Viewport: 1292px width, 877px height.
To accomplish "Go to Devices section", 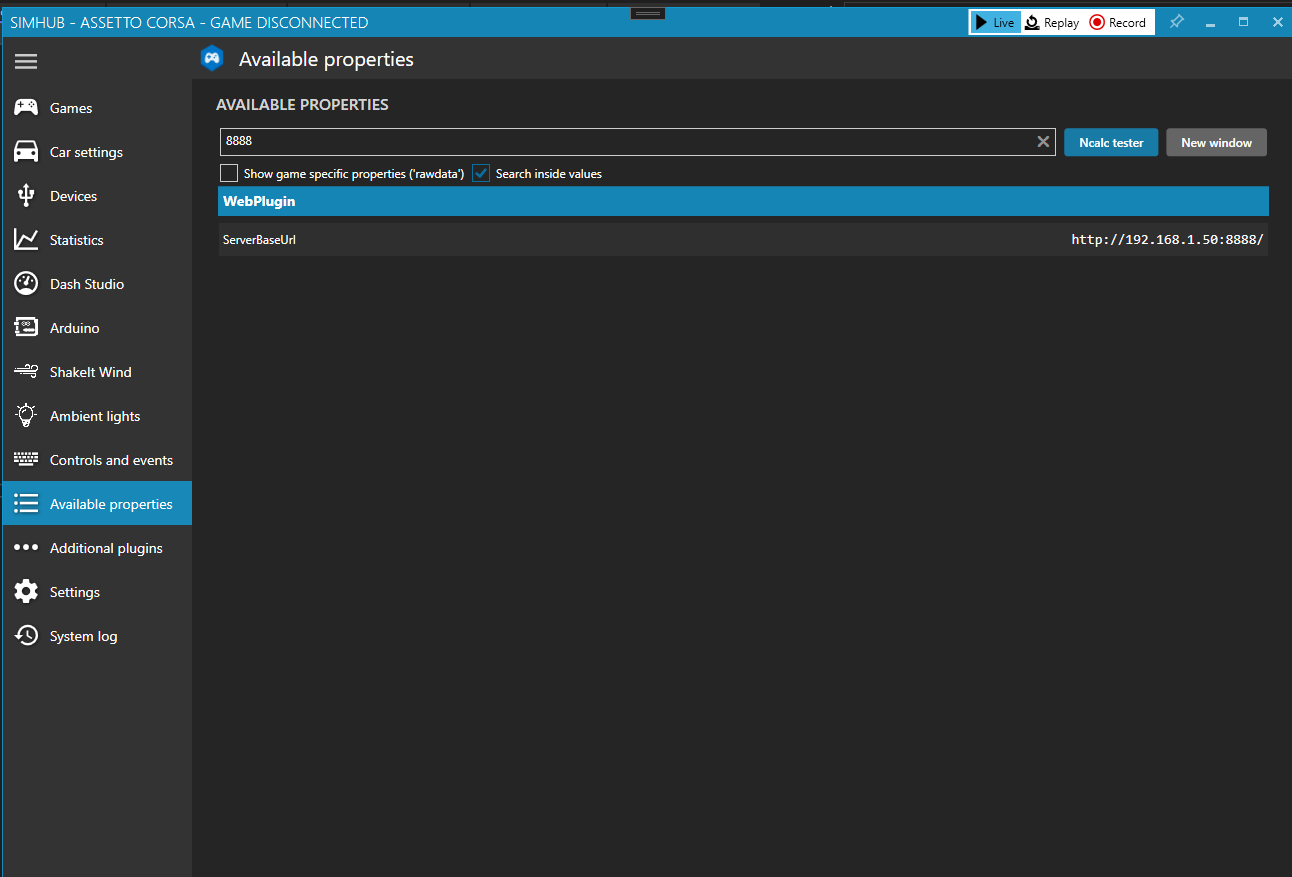I will tap(73, 196).
